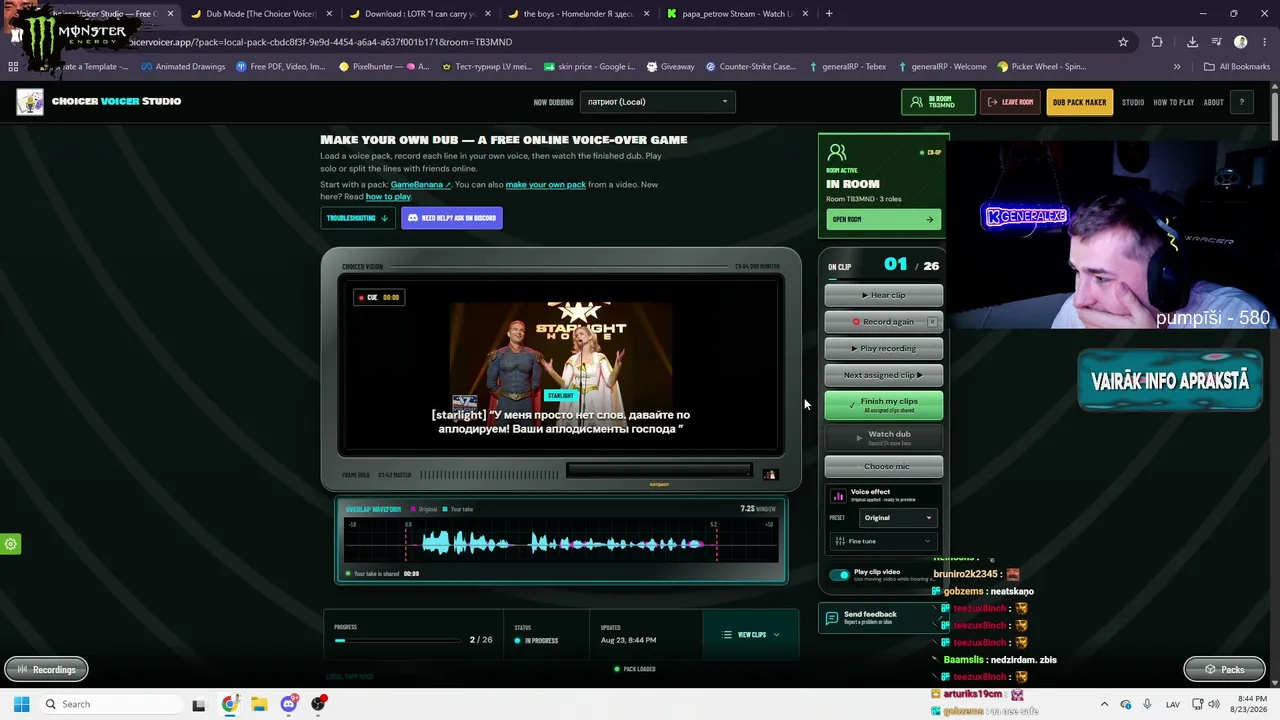1280x720 pixels.
Task: Open the browser Extensions puzzle icon
Action: pos(1157,42)
